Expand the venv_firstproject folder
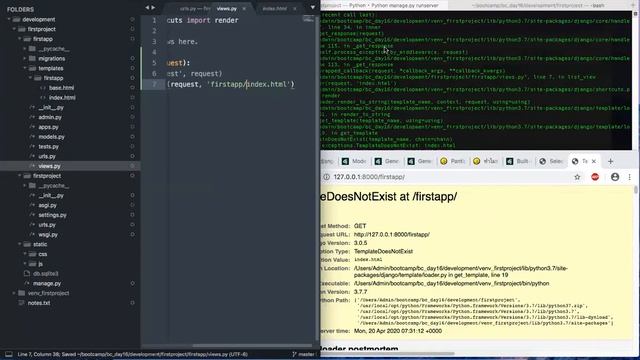Screen dimensions: 640x360 (x=14, y=293)
